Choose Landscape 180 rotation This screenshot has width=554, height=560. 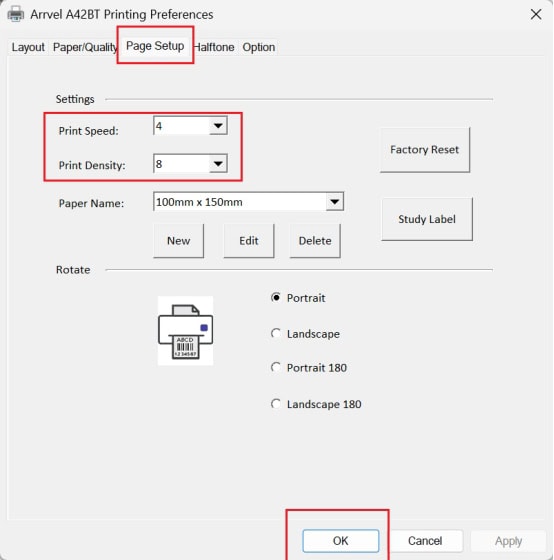[276, 404]
